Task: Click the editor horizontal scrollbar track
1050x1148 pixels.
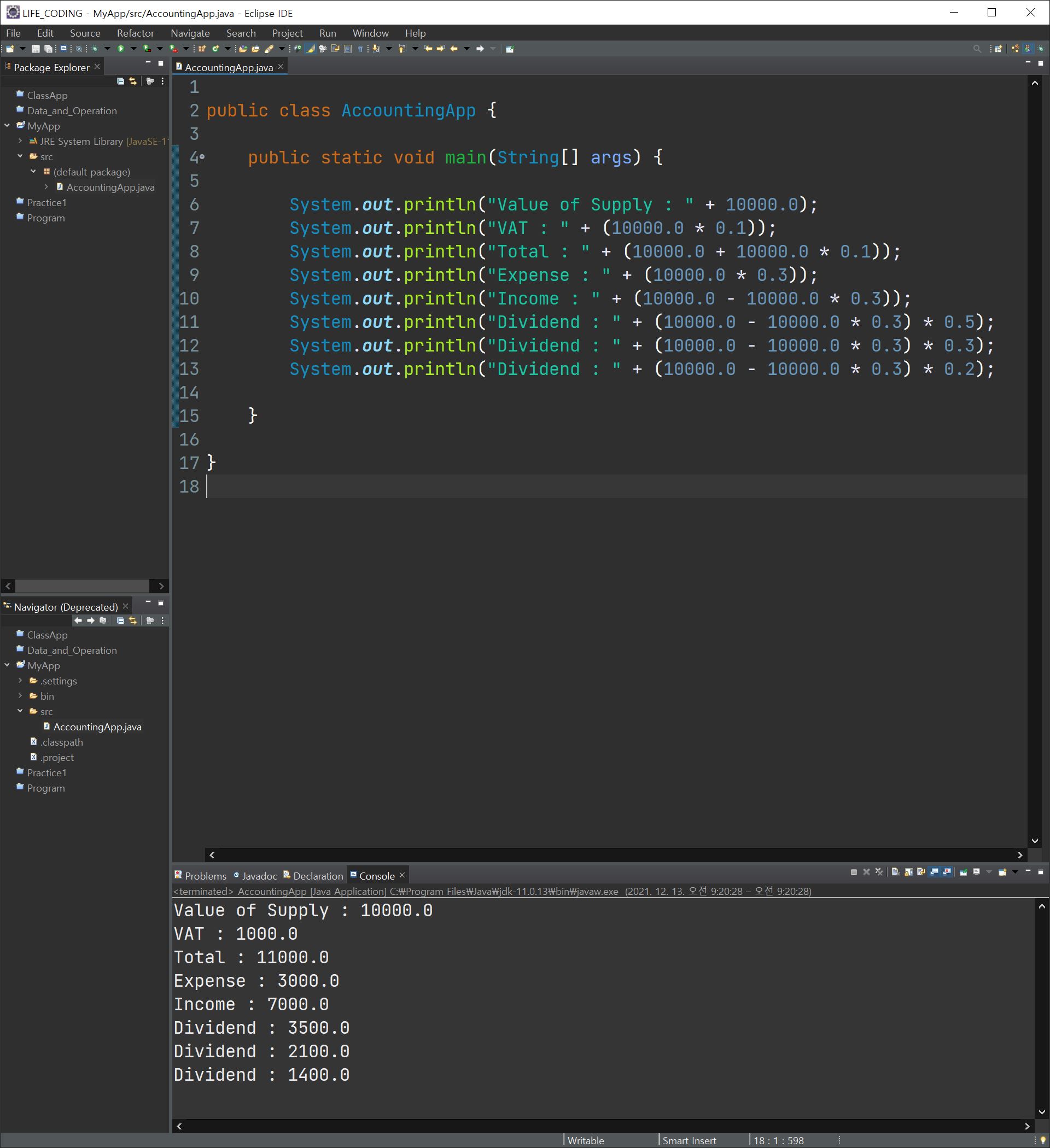Action: pos(615,855)
